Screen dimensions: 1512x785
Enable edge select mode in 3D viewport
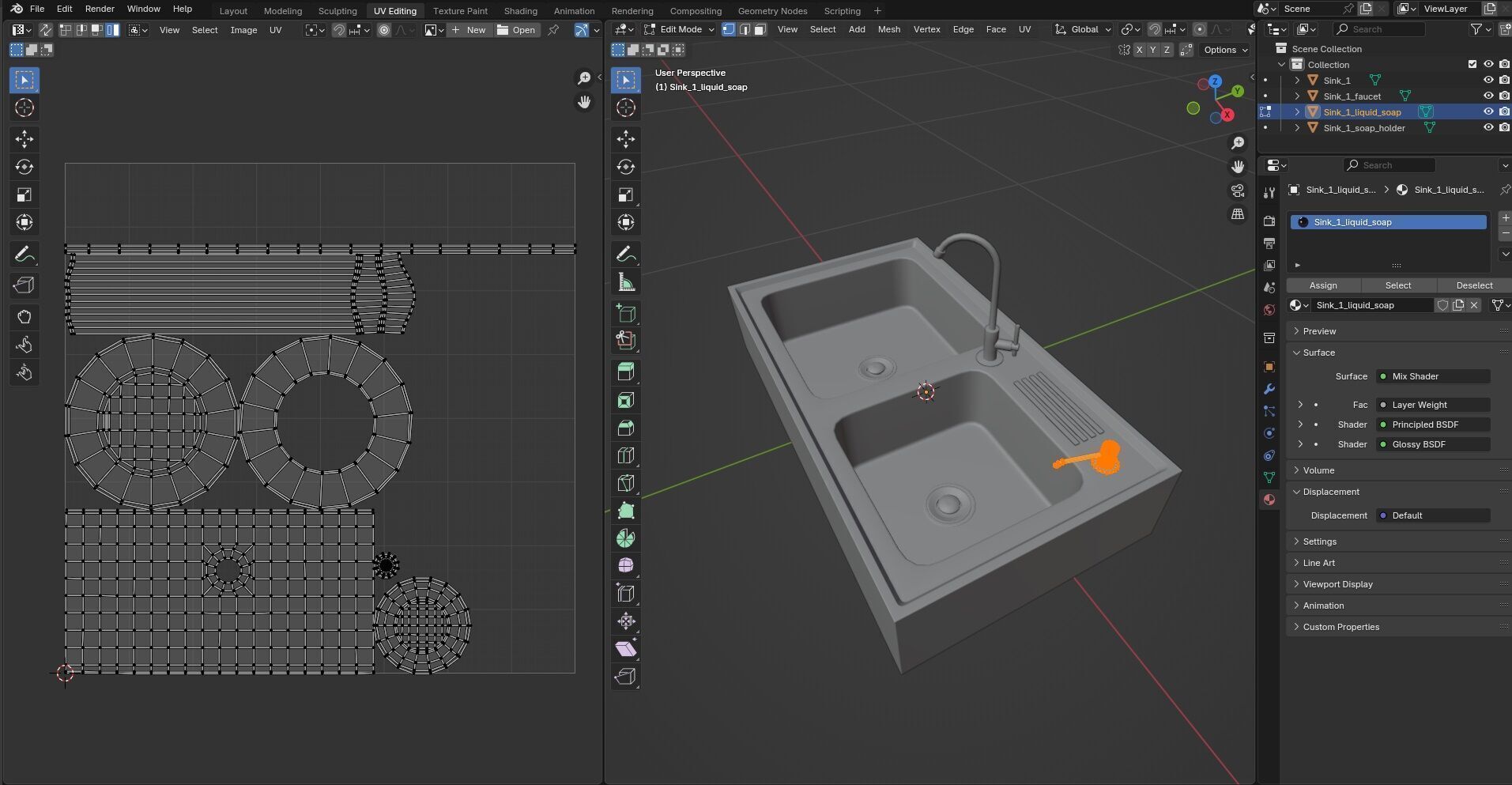coord(744,29)
